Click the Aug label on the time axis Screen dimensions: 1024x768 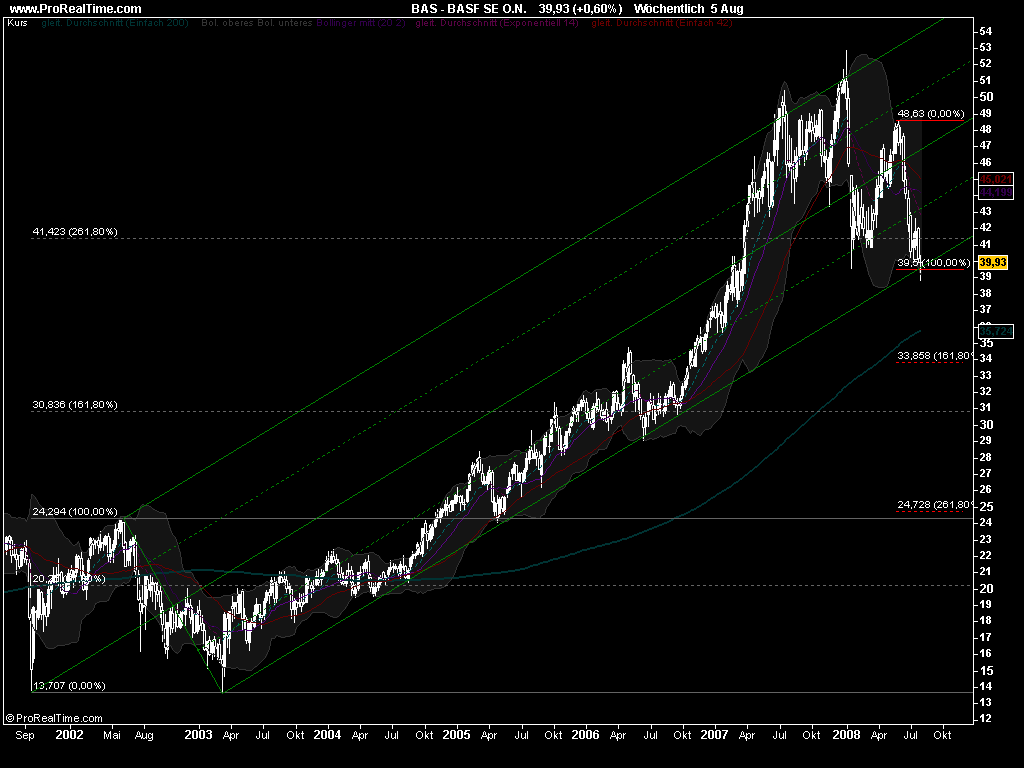144,735
